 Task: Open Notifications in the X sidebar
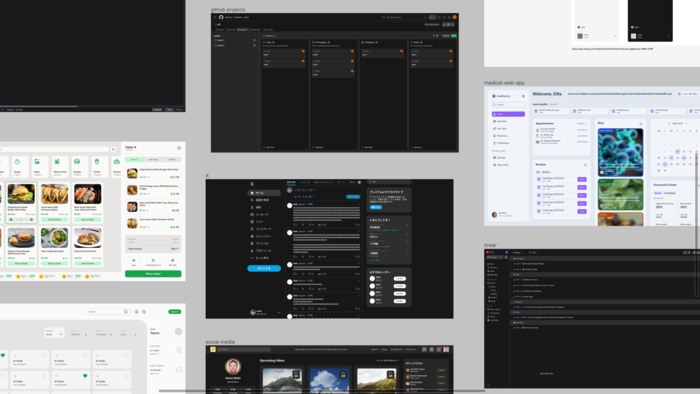pos(257,207)
